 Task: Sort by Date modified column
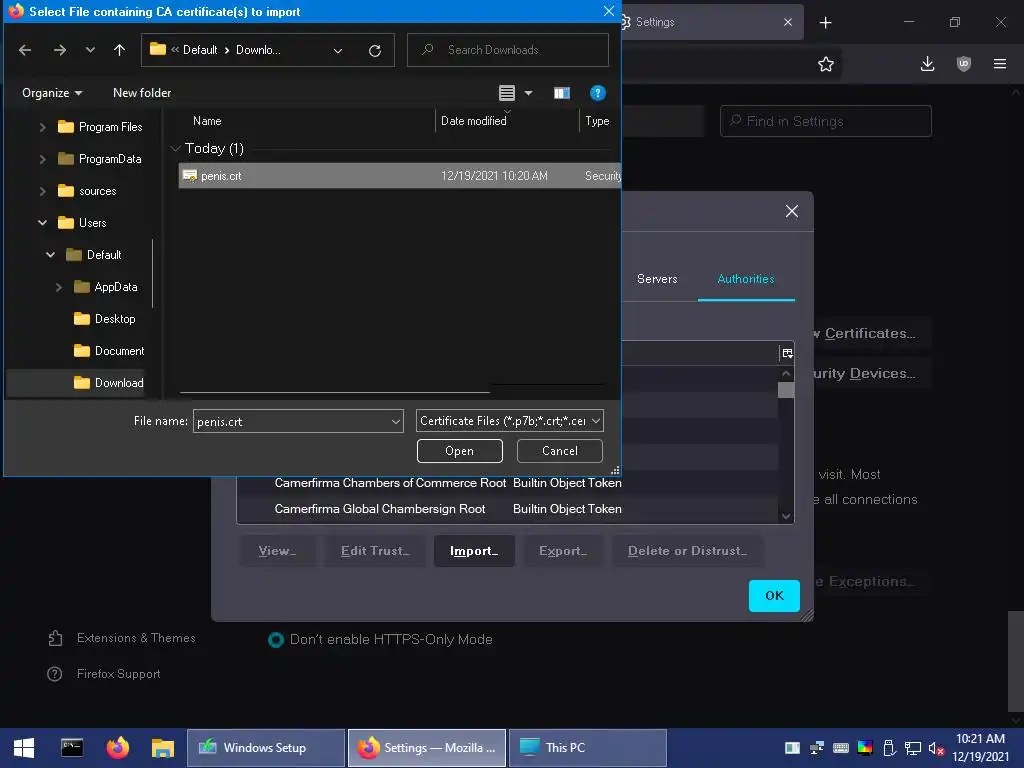[473, 121]
